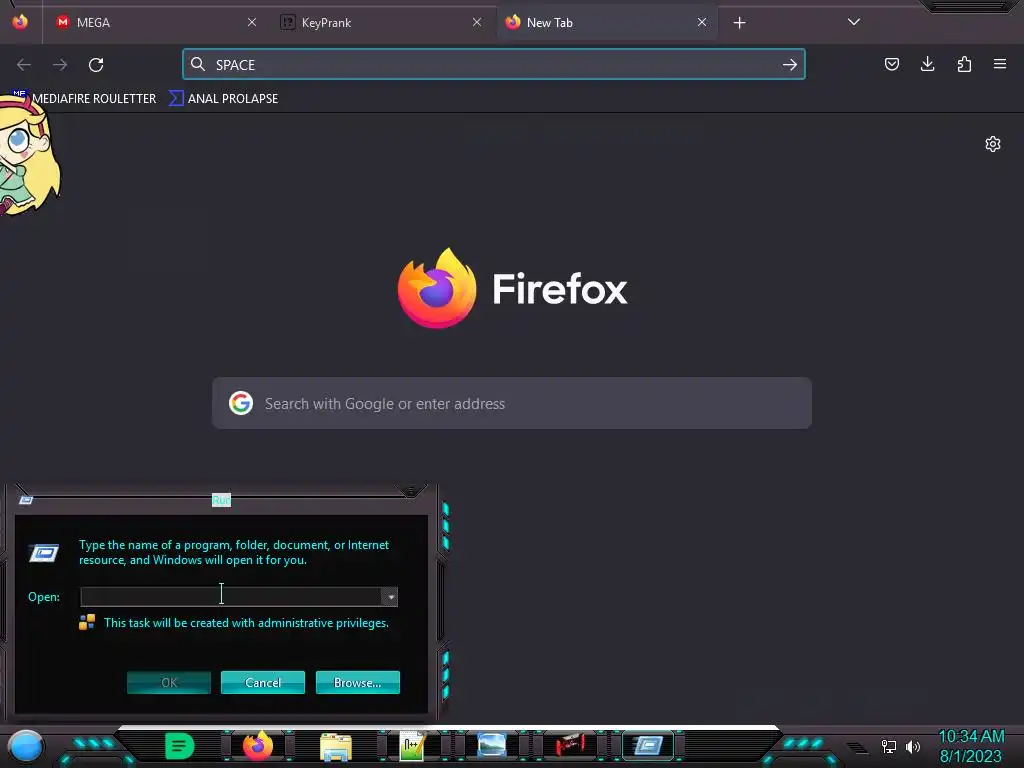The width and height of the screenshot is (1024, 768).
Task: Open the second bookmark in bookmarks toolbar
Action: pyautogui.click(x=224, y=99)
